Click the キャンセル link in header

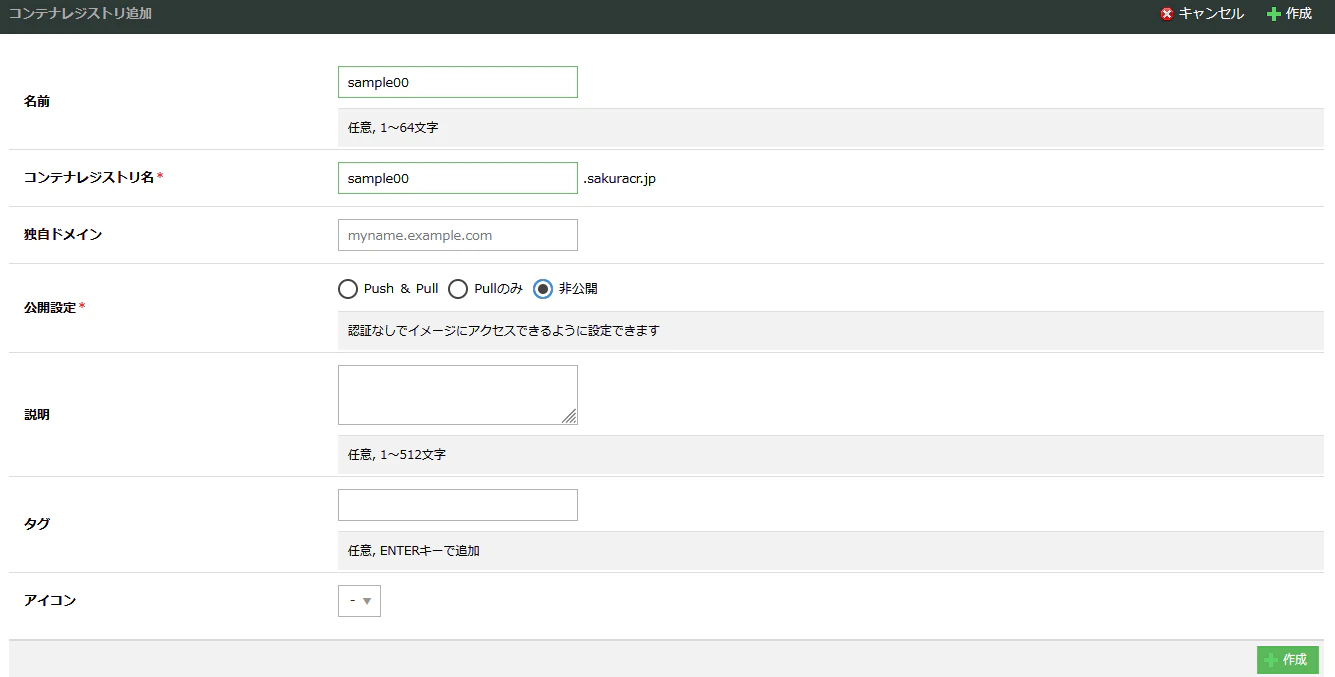(1211, 14)
